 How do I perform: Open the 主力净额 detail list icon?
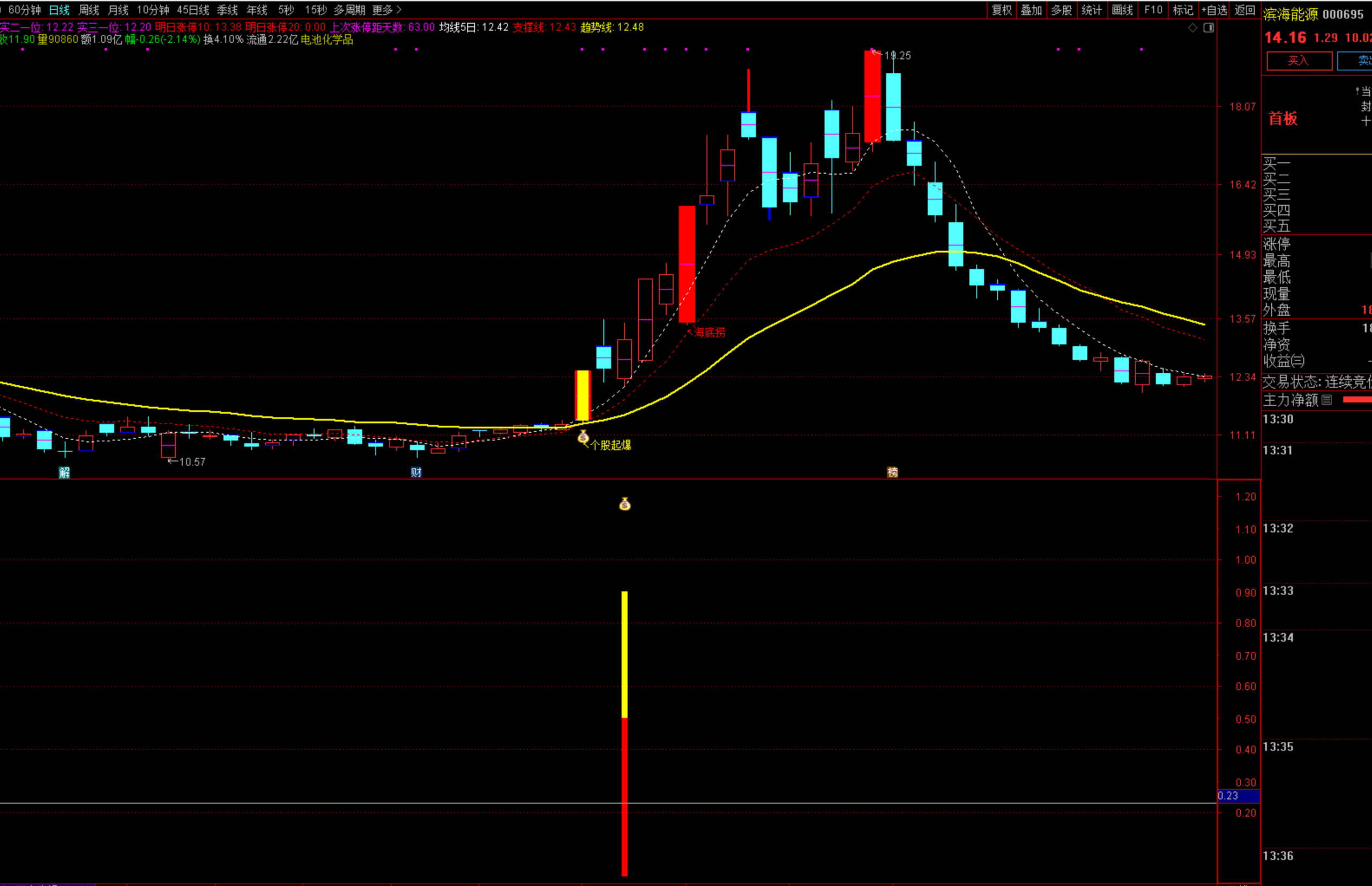1327,400
